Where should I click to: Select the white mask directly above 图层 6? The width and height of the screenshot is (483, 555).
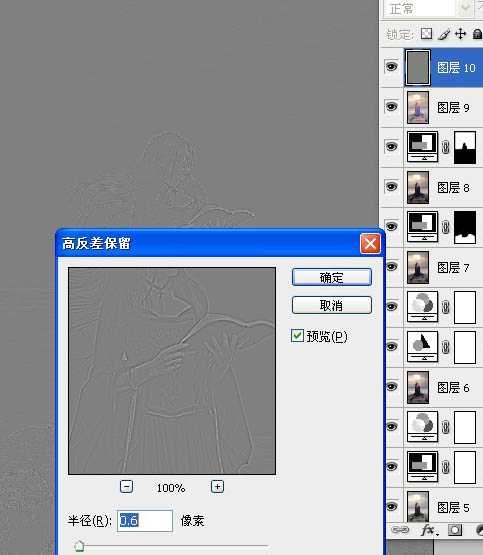click(x=465, y=347)
